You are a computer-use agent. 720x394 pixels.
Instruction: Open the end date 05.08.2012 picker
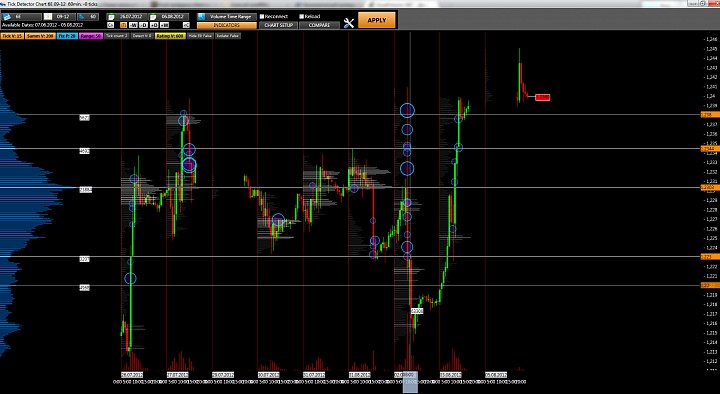point(169,17)
